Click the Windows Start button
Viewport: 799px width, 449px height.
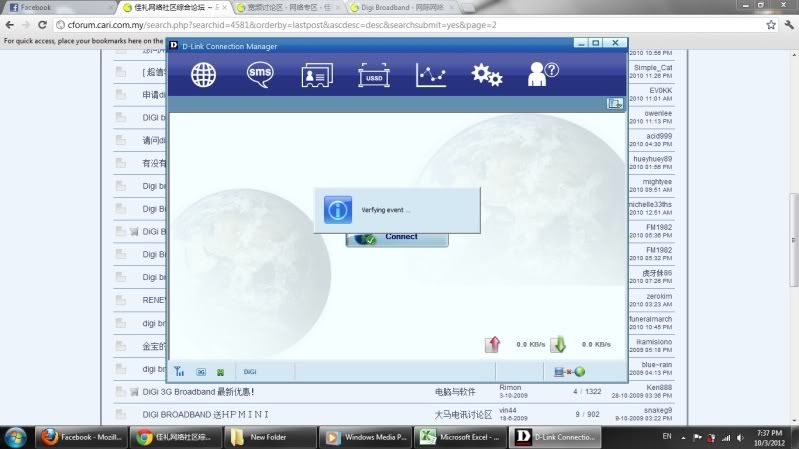pyautogui.click(x=17, y=437)
